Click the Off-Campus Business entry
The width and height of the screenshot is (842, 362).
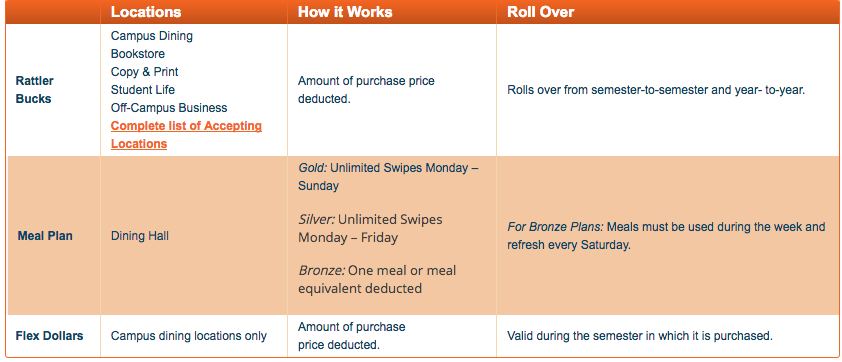[x=169, y=108]
